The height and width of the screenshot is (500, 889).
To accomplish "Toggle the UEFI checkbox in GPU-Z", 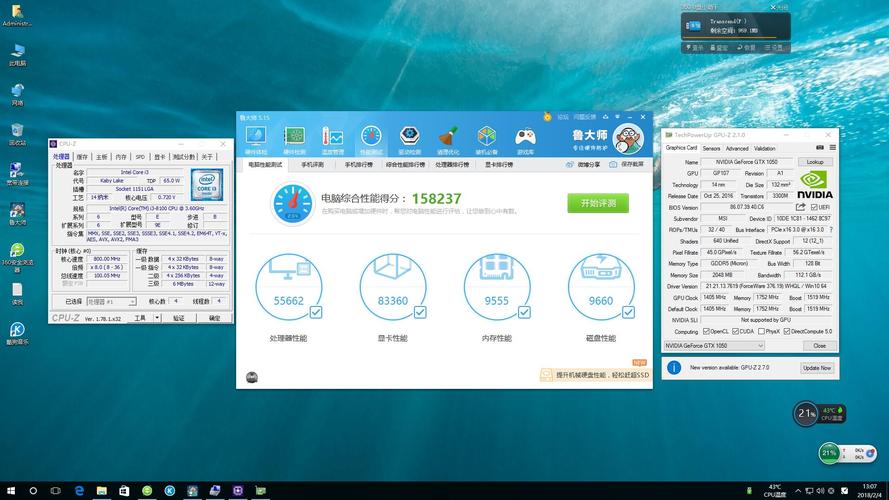I will (814, 207).
